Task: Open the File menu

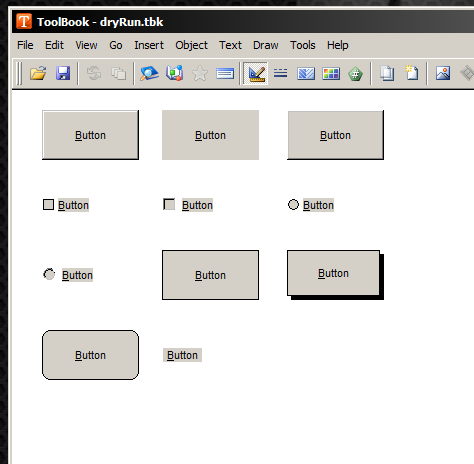Action: (x=25, y=45)
